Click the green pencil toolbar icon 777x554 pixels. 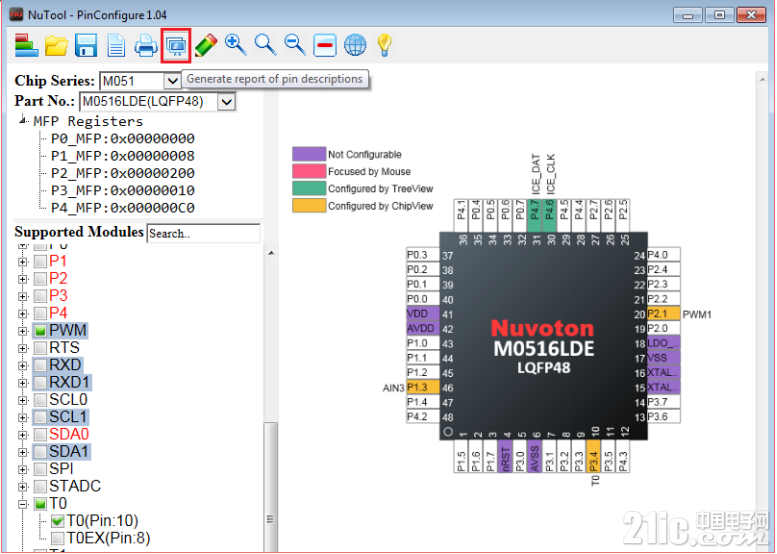pyautogui.click(x=206, y=45)
